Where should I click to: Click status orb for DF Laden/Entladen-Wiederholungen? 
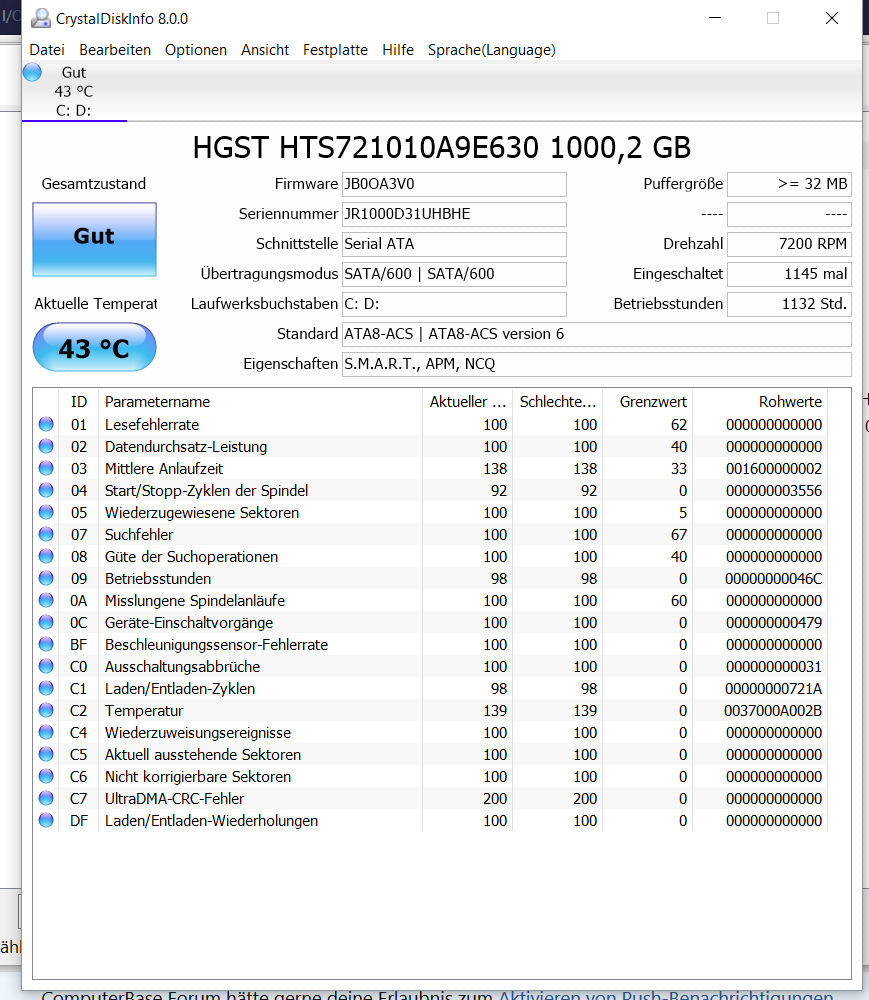(46, 820)
